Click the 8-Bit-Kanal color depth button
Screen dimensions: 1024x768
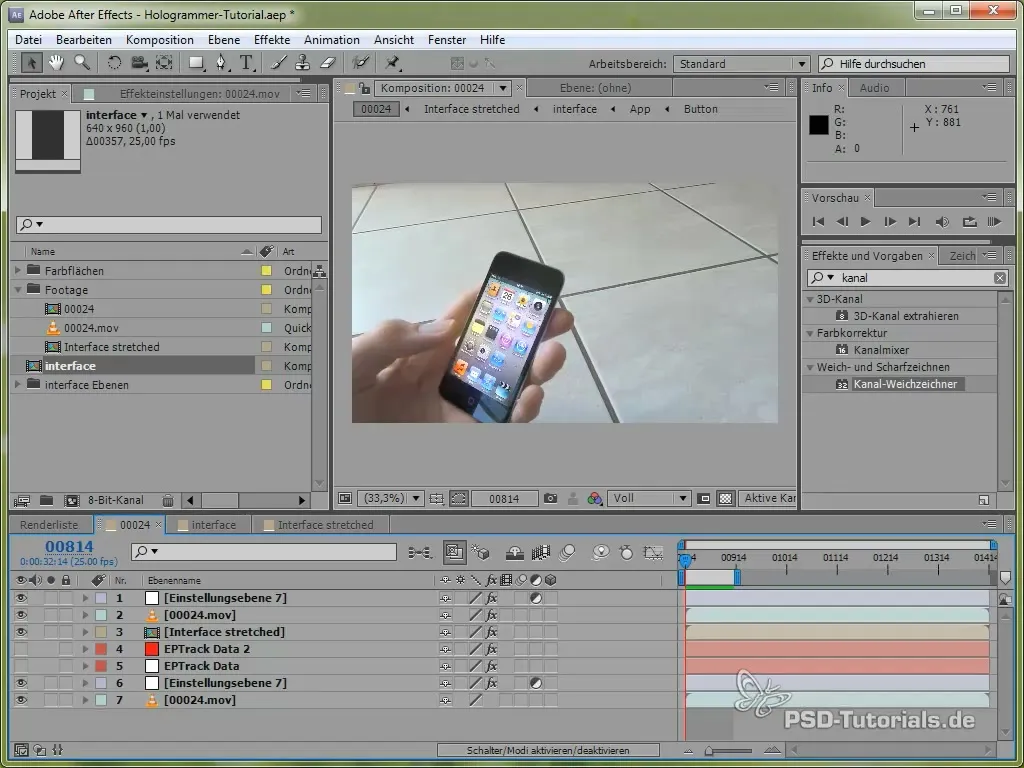click(116, 500)
